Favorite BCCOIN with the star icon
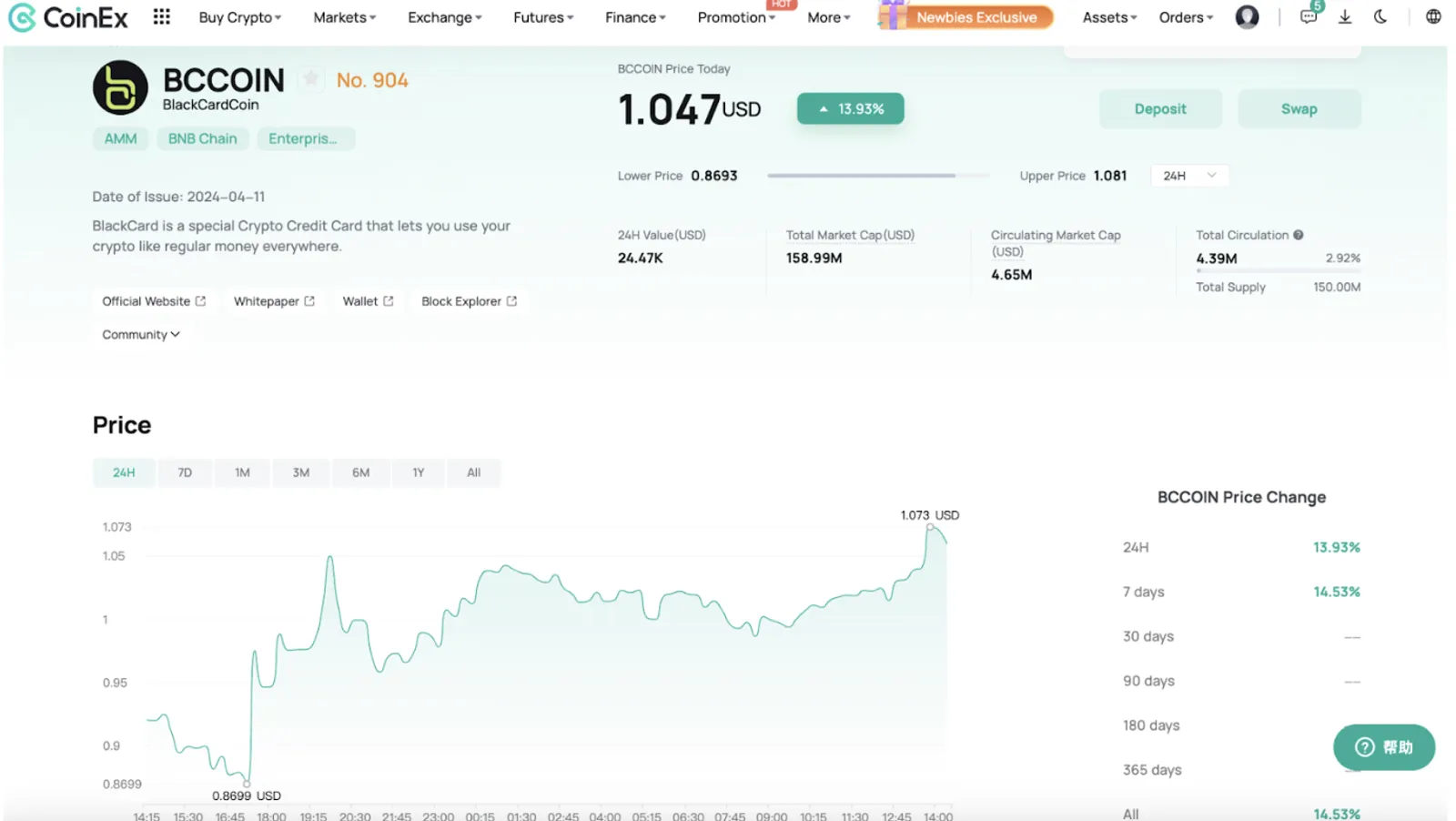 click(311, 79)
